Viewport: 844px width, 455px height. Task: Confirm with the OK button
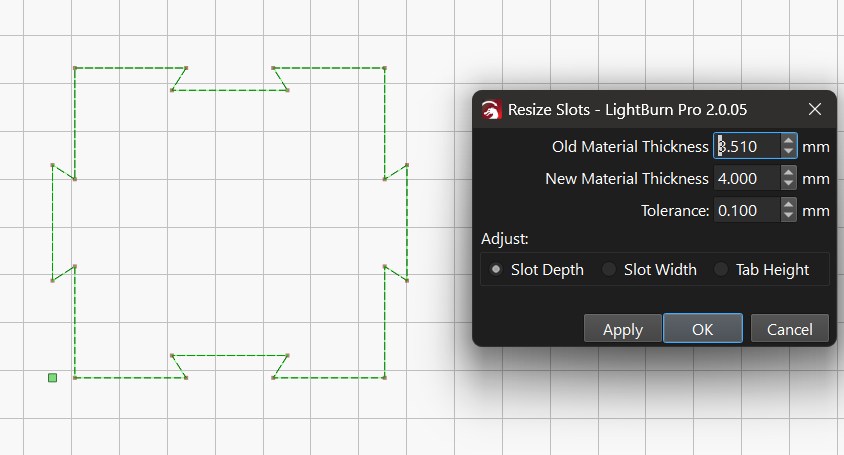(x=702, y=329)
